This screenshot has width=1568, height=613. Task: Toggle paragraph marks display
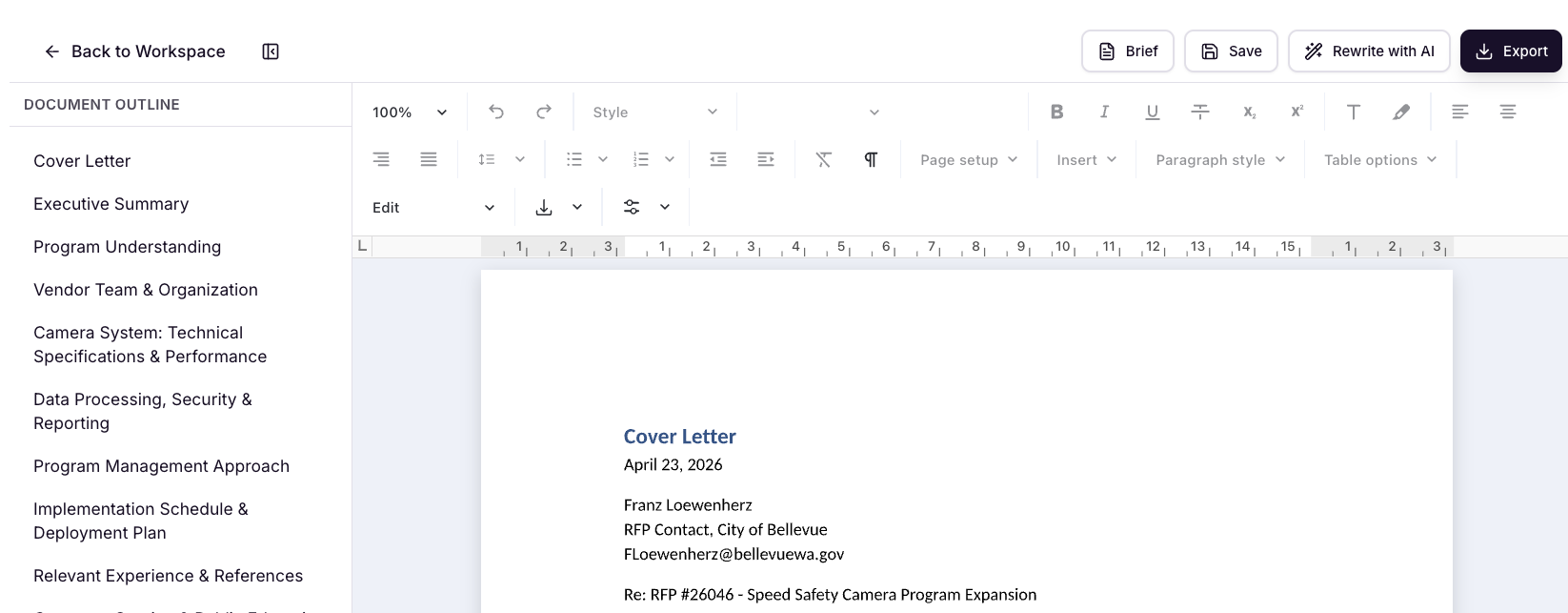(x=871, y=159)
